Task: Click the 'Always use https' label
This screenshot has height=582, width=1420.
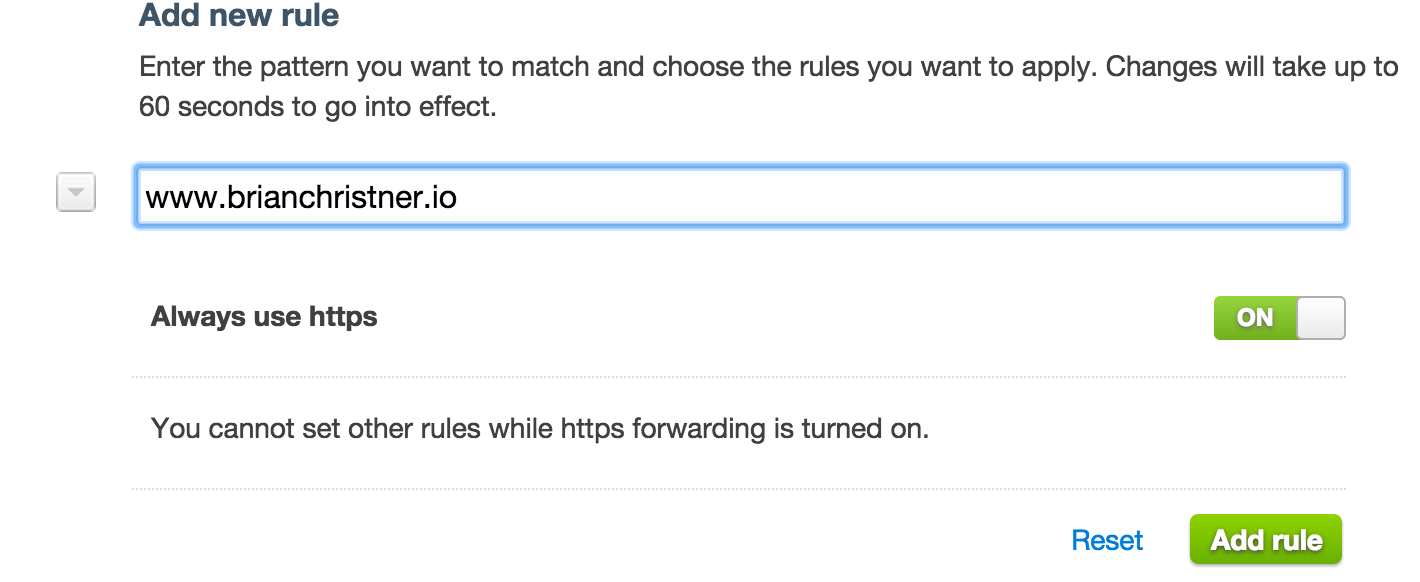Action: [x=263, y=316]
